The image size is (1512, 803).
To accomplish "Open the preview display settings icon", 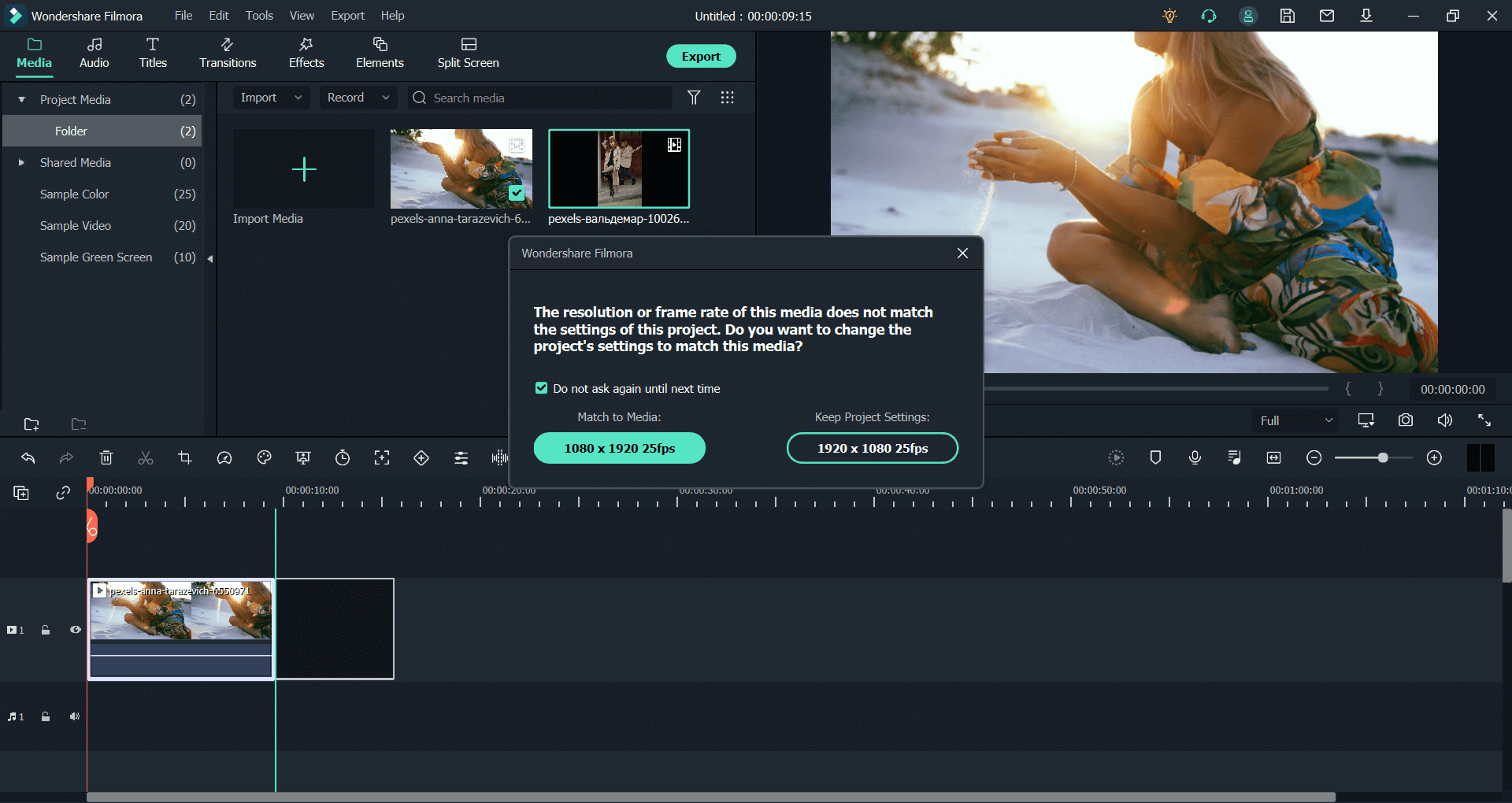I will tap(1366, 420).
